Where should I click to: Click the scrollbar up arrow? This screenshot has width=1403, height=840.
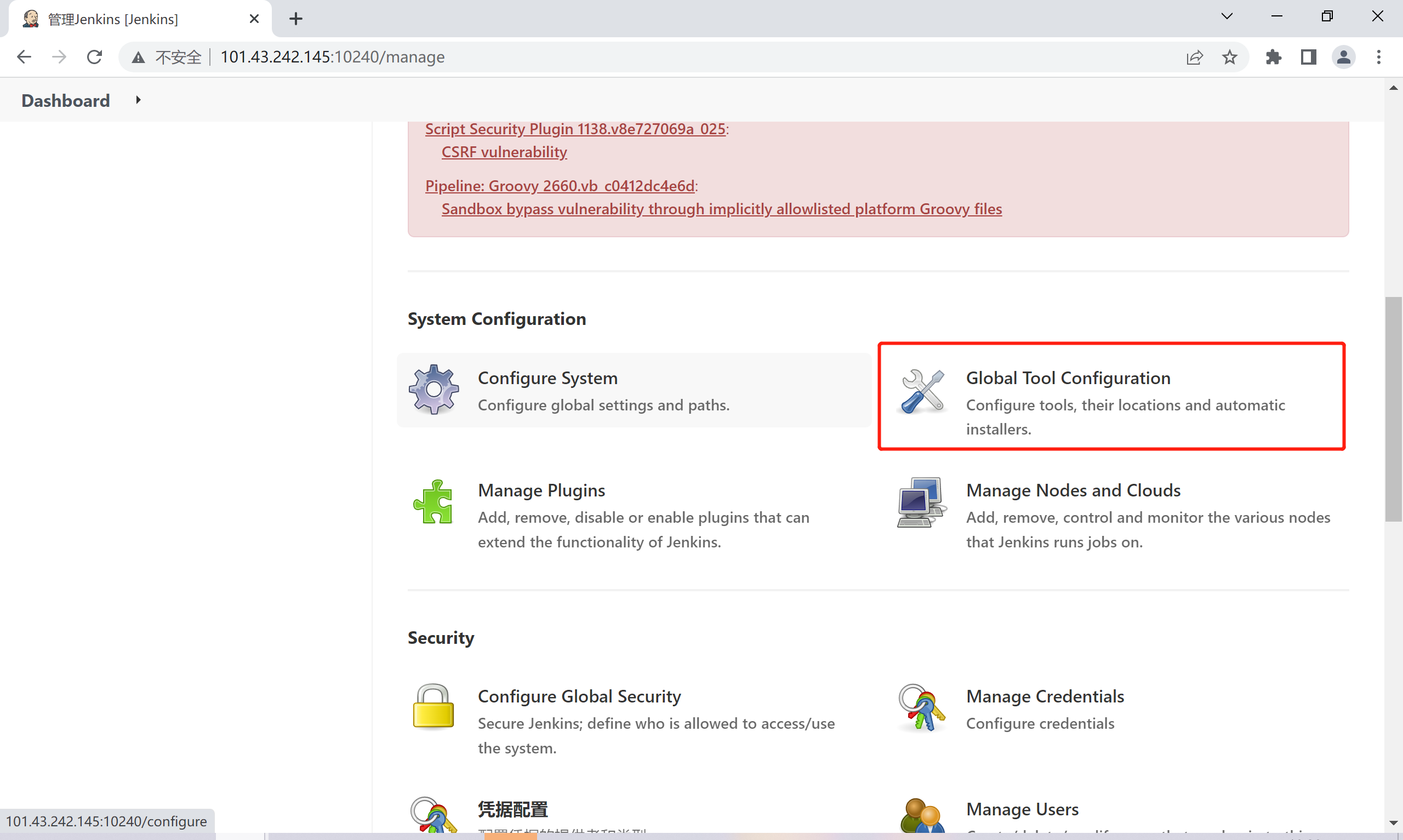point(1393,88)
